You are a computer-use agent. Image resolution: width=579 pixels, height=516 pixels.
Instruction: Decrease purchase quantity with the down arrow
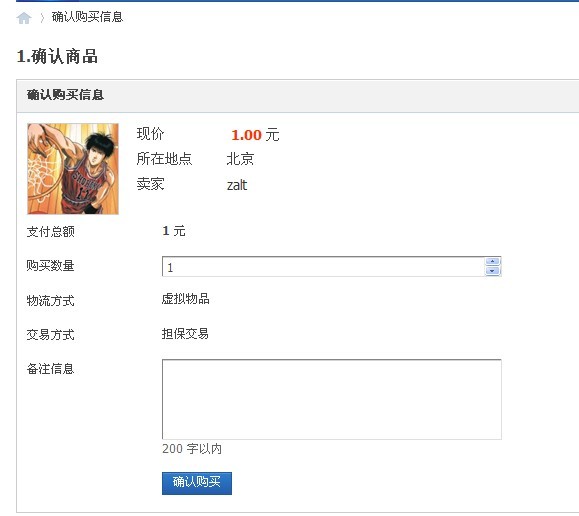pyautogui.click(x=492, y=271)
